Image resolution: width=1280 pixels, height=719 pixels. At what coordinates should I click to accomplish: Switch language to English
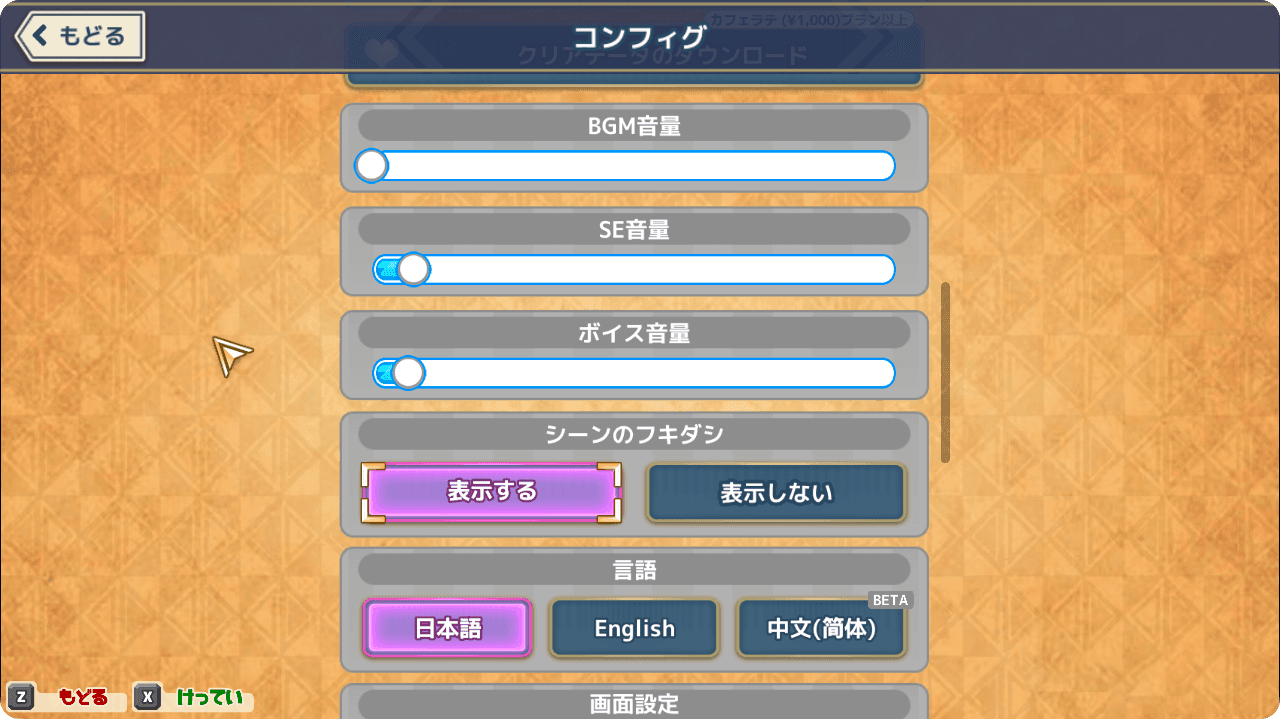[x=634, y=628]
